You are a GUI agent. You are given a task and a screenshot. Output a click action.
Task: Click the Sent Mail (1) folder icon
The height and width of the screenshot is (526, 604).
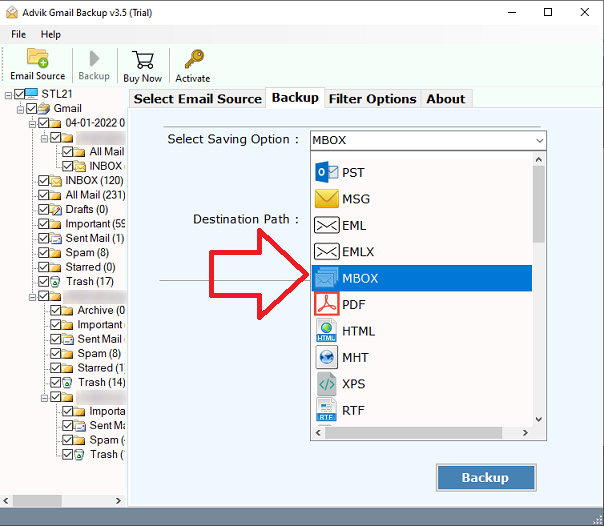point(55,238)
